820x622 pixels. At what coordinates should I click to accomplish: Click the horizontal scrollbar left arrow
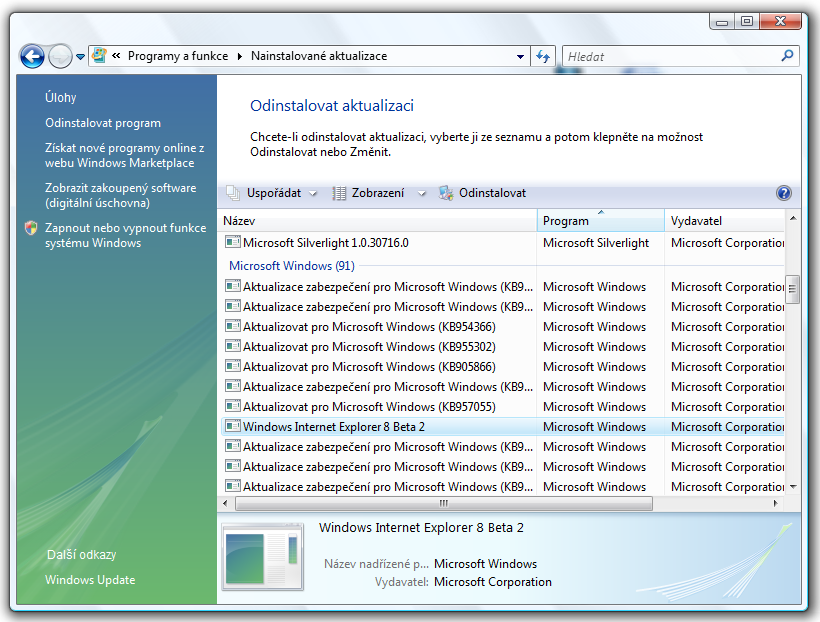point(225,503)
